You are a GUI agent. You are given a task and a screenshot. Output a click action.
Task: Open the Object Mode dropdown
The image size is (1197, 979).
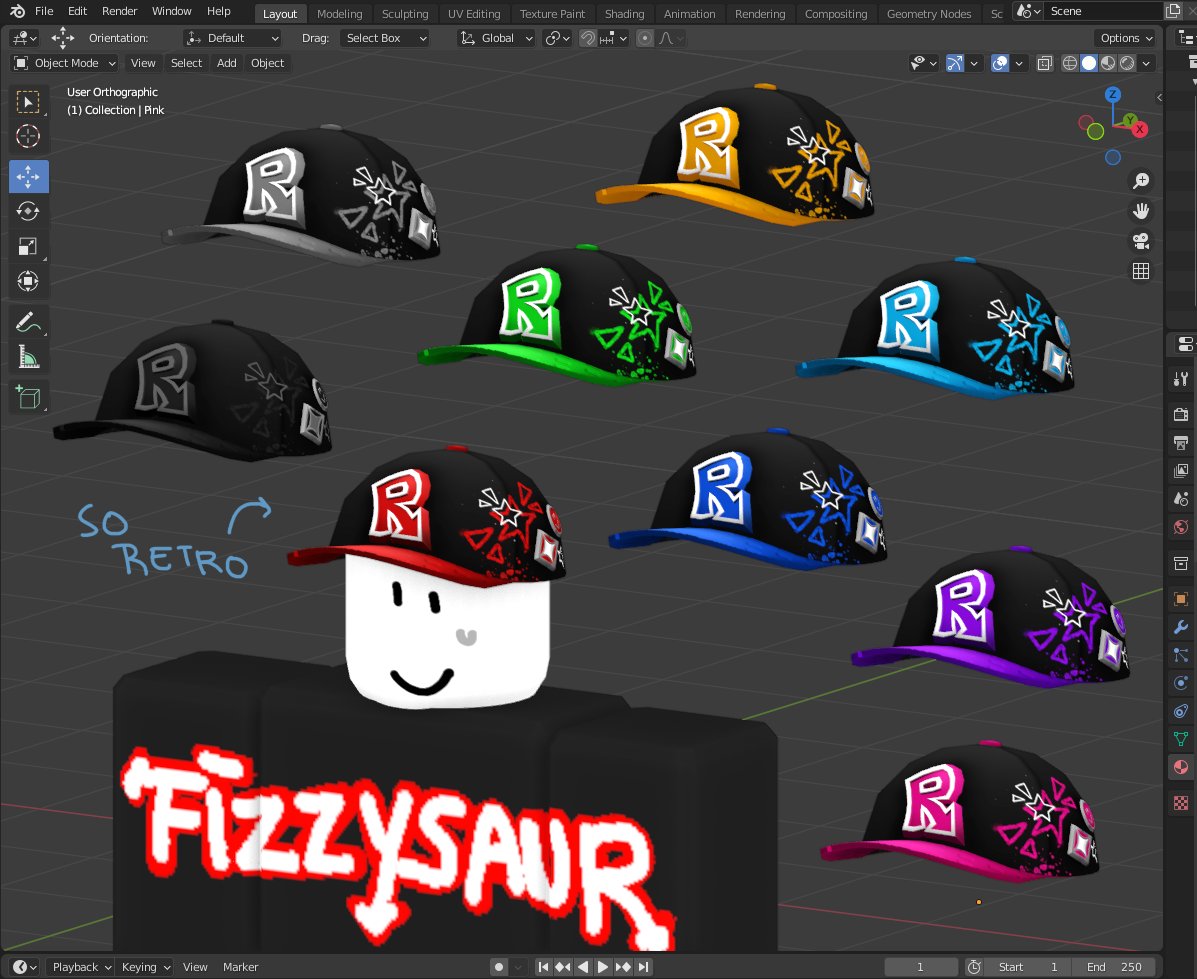[x=65, y=63]
